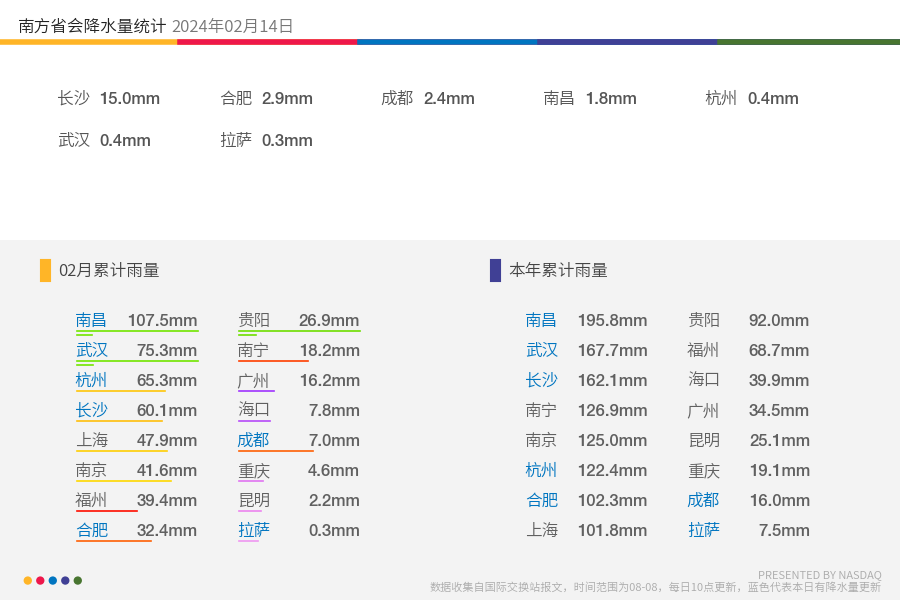Image resolution: width=900 pixels, height=600 pixels.
Task: Click 杭州 in the yearly rainfall list
Action: 541,470
